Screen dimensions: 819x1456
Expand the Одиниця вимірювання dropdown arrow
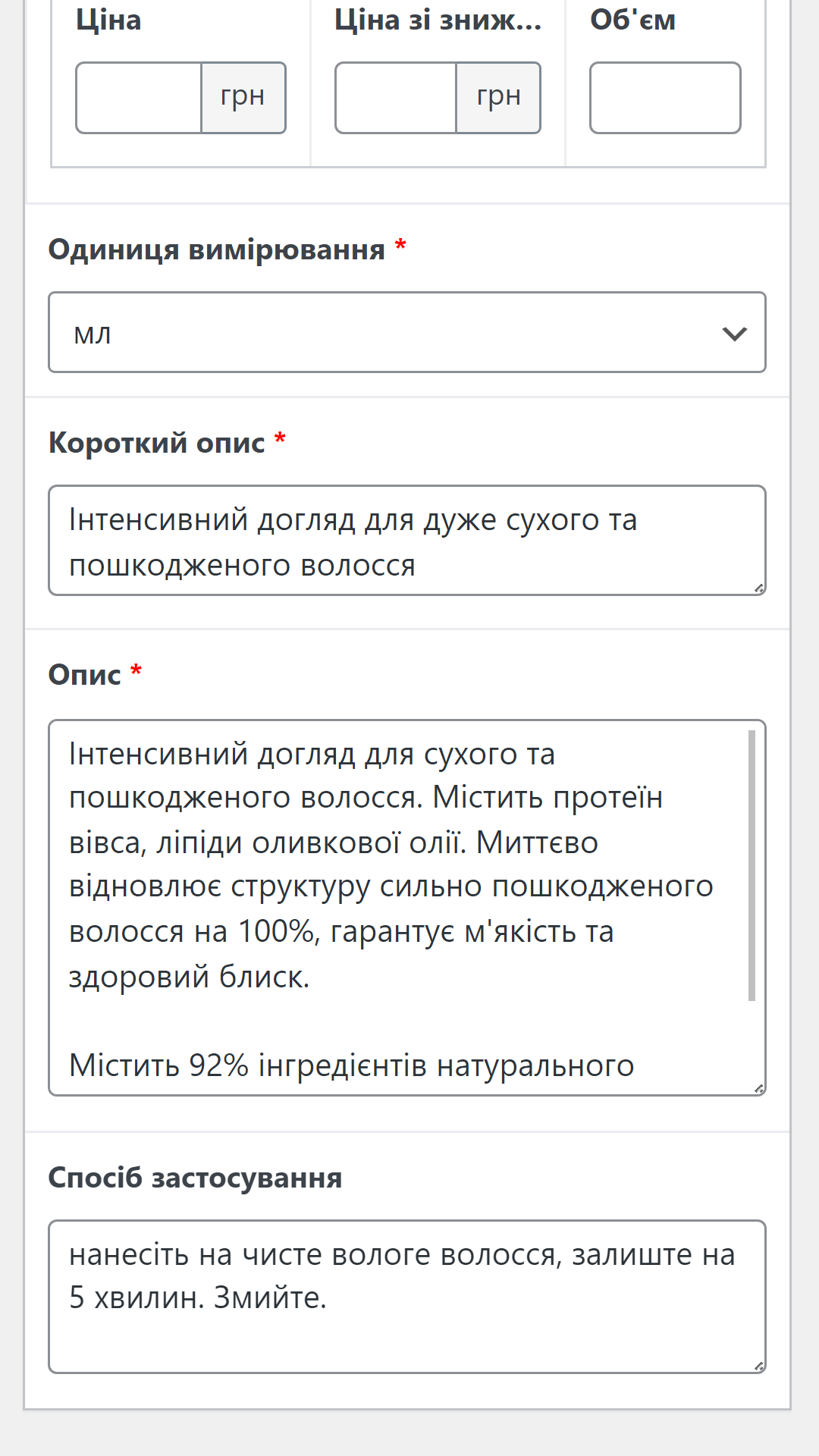(x=734, y=333)
